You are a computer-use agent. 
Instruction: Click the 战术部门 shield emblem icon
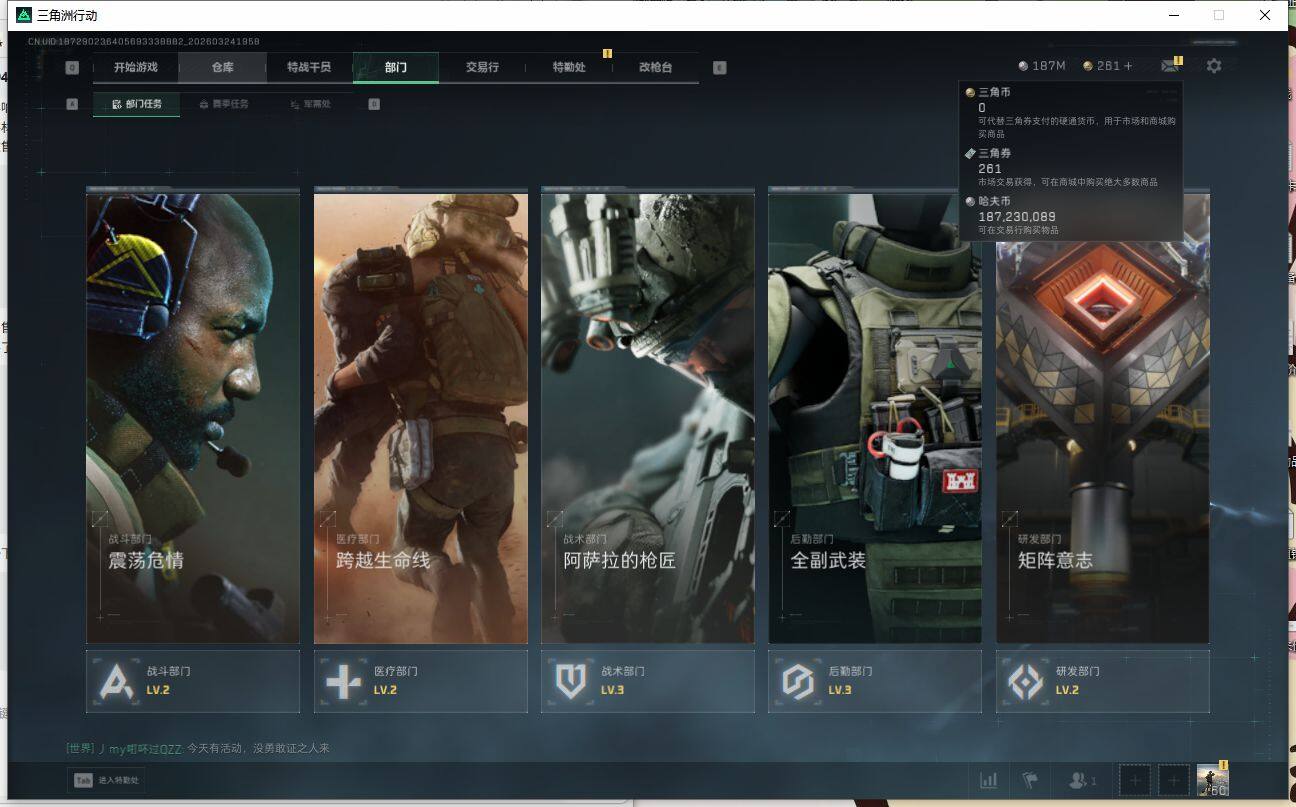coord(570,681)
